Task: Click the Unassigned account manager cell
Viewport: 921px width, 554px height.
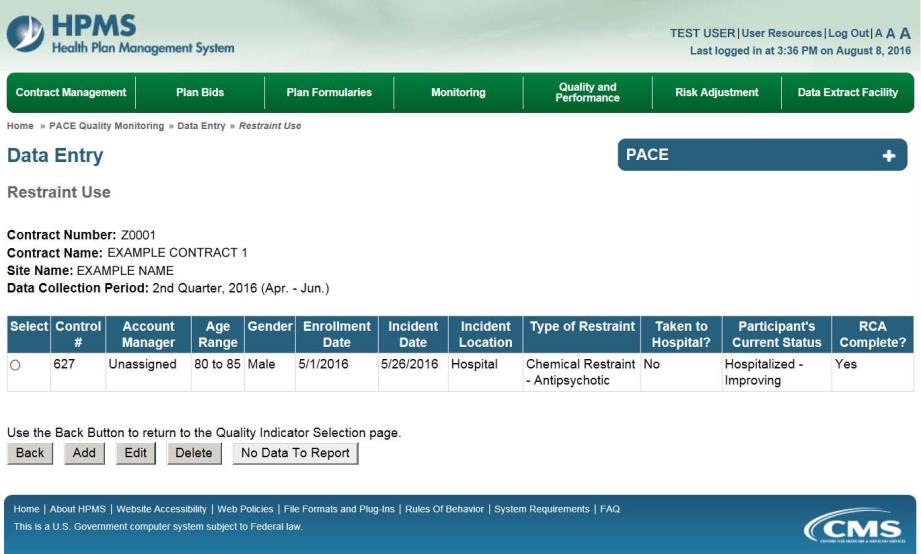Action: (149, 372)
